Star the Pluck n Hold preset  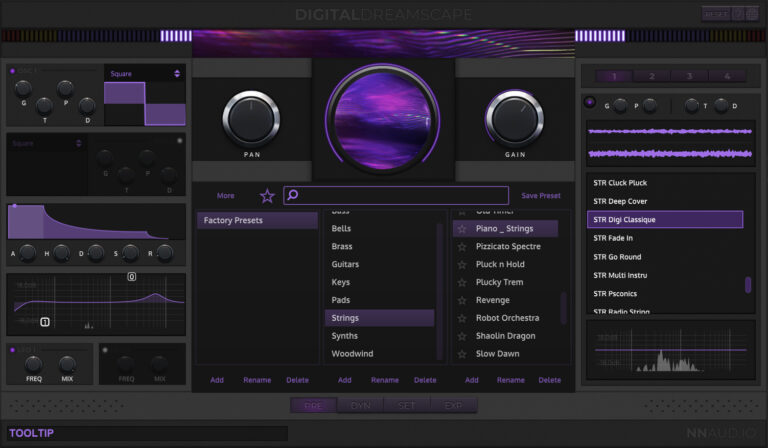coord(461,264)
